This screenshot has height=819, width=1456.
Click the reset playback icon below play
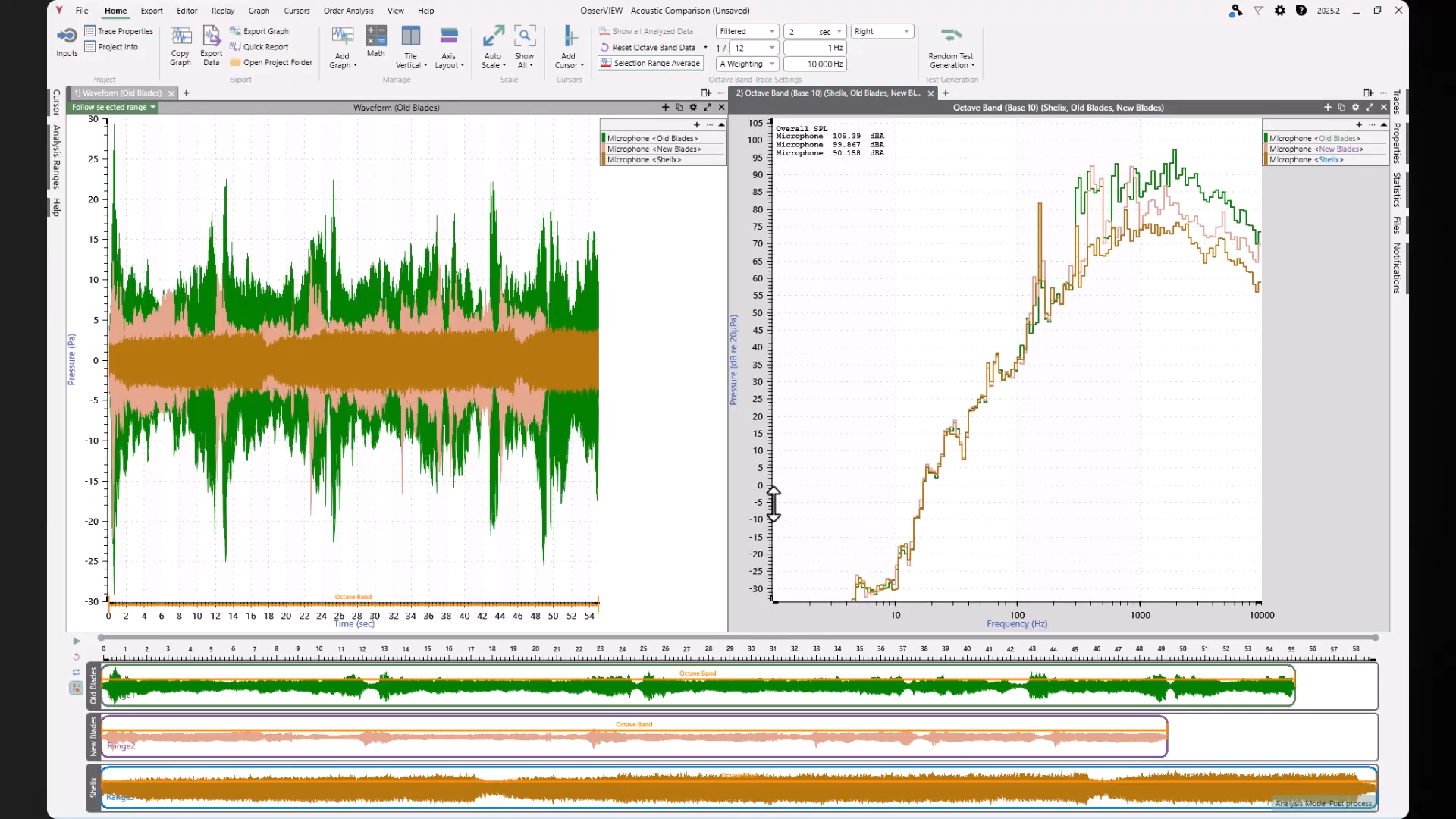tap(77, 657)
